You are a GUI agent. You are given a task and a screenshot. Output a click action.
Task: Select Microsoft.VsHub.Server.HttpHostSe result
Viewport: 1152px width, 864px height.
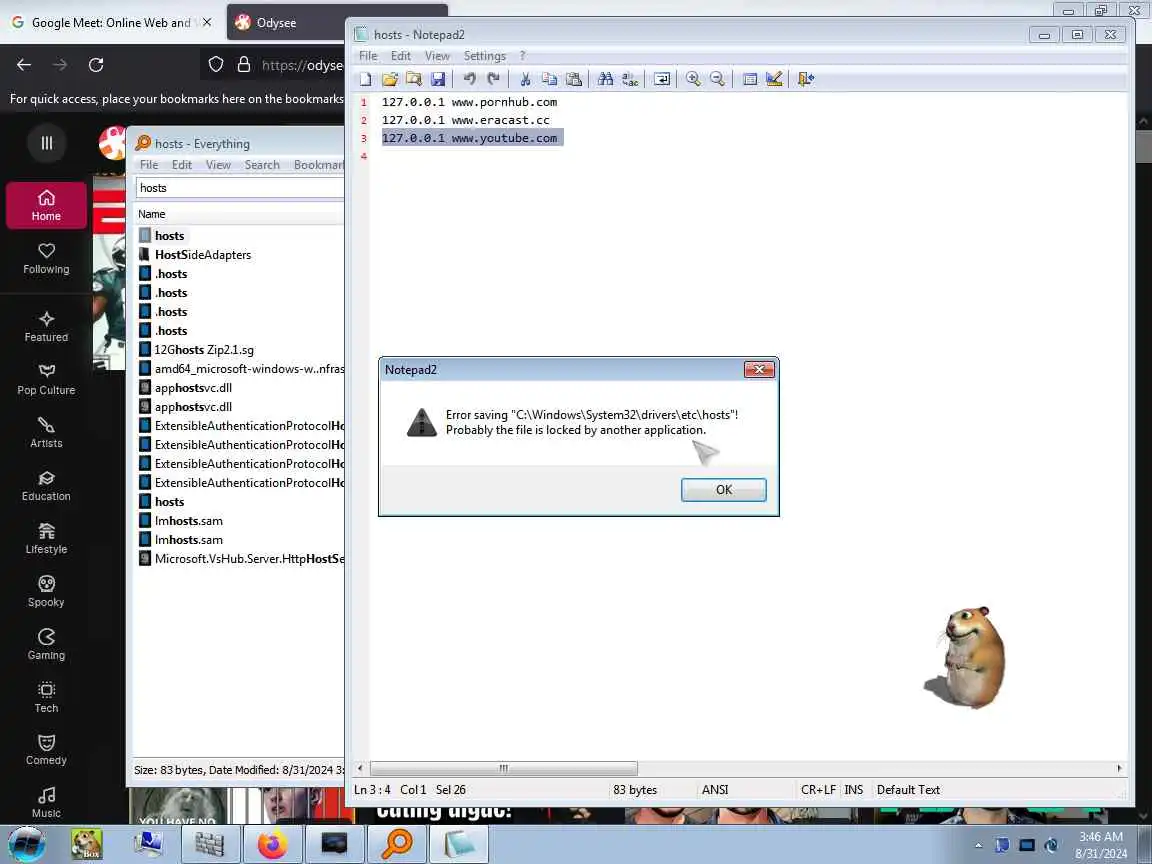point(241,559)
